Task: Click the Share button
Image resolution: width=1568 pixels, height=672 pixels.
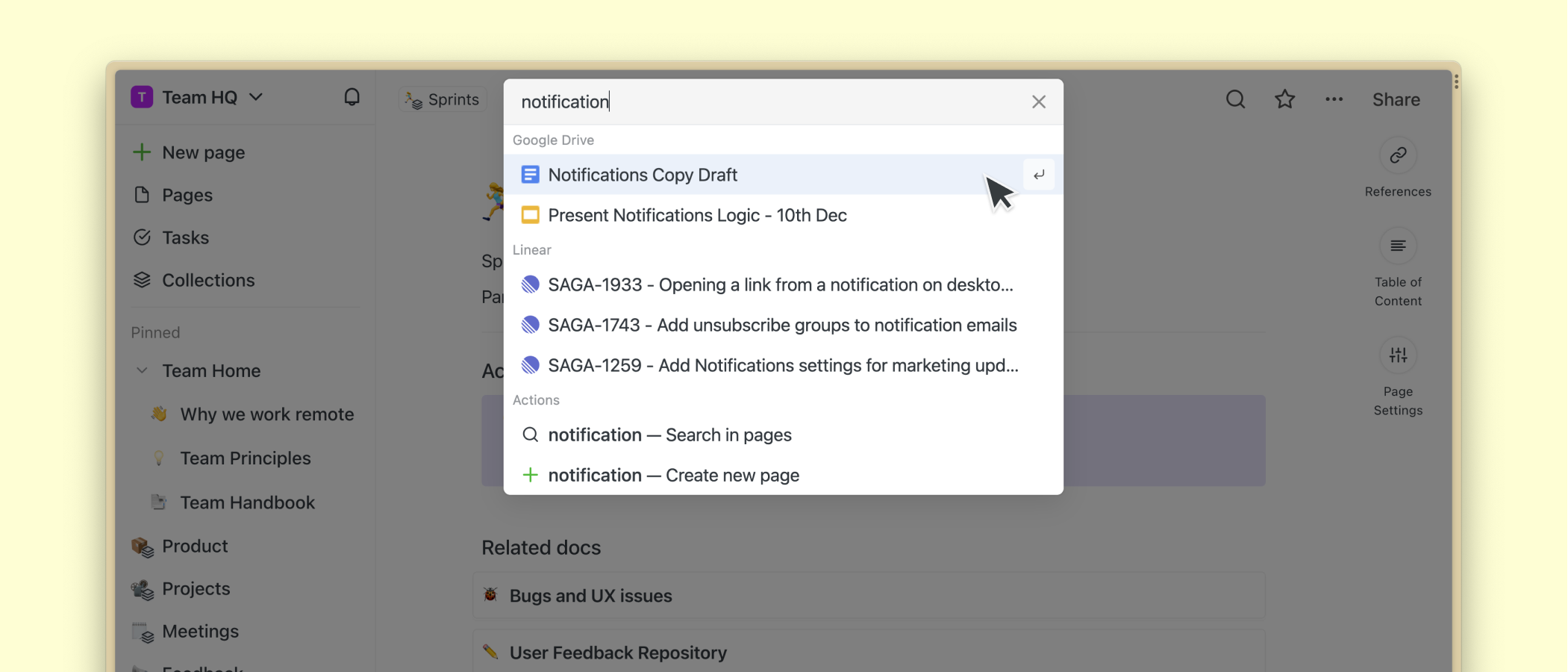Action: point(1396,99)
